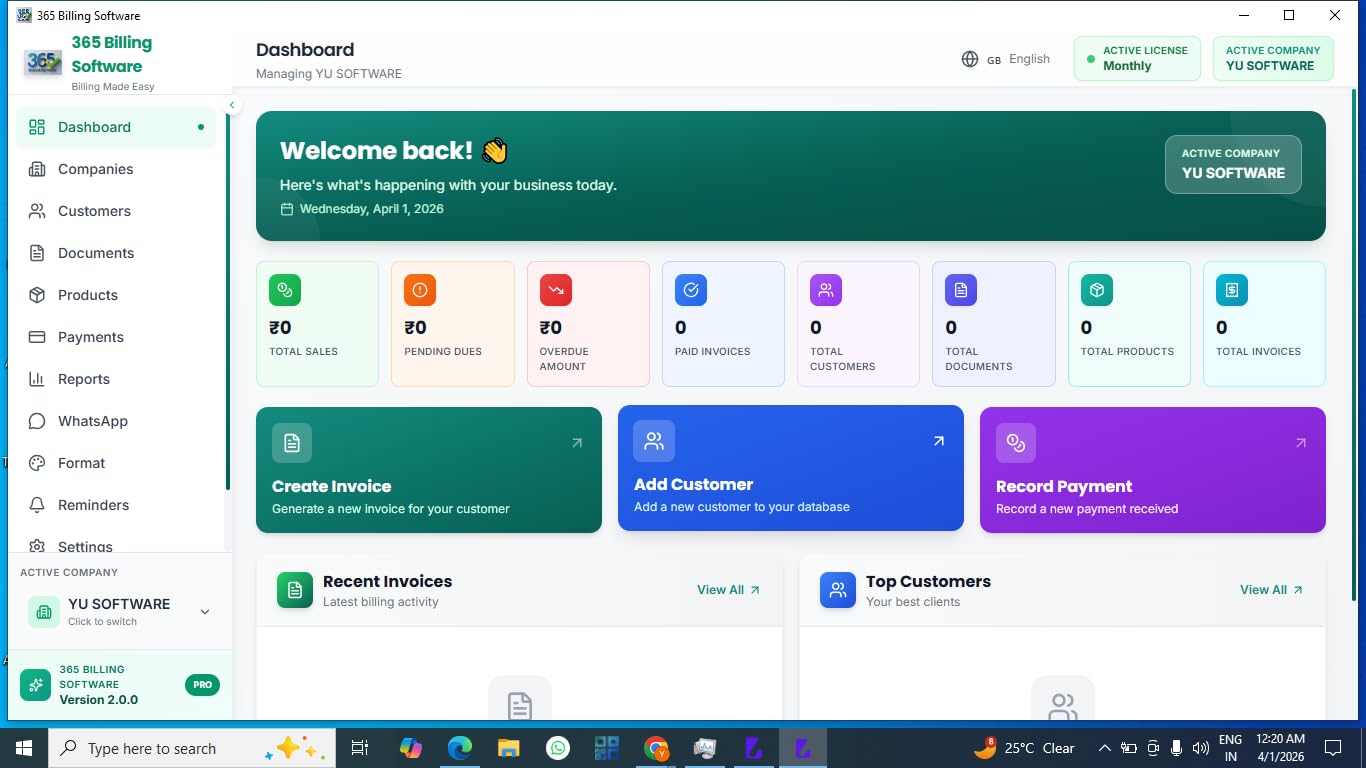View all top customers
This screenshot has height=768, width=1366.
pos(1271,590)
